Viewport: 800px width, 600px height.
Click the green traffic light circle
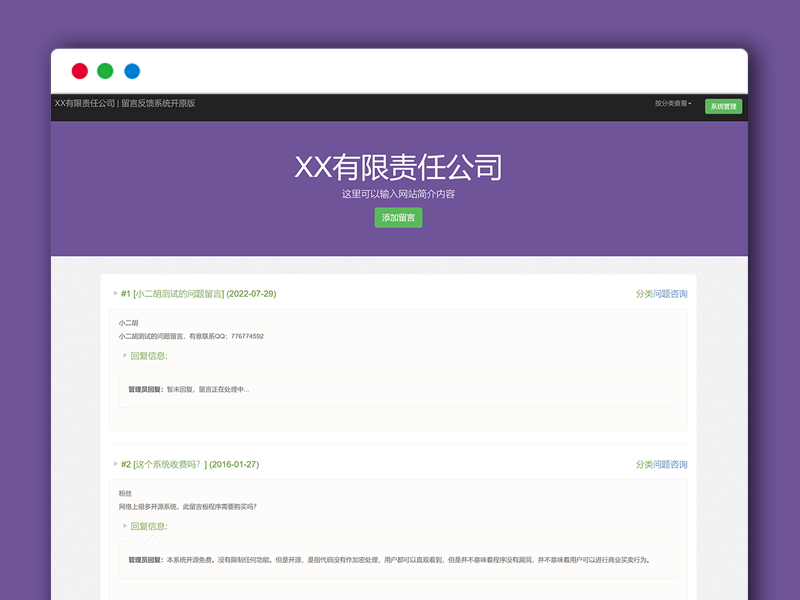(x=104, y=70)
